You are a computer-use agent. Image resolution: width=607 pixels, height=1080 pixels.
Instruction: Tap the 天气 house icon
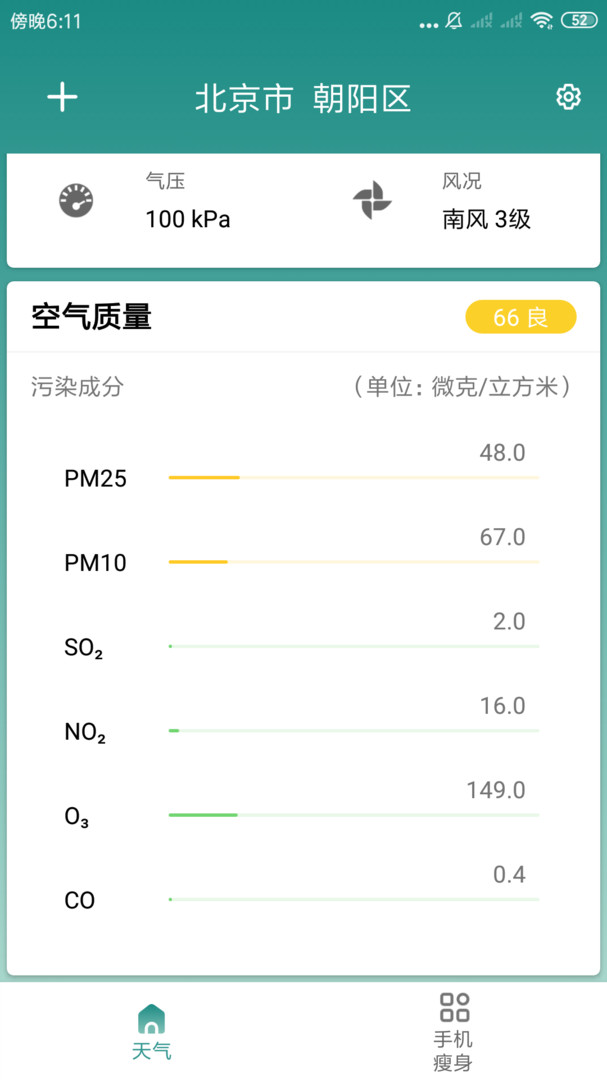151,1018
